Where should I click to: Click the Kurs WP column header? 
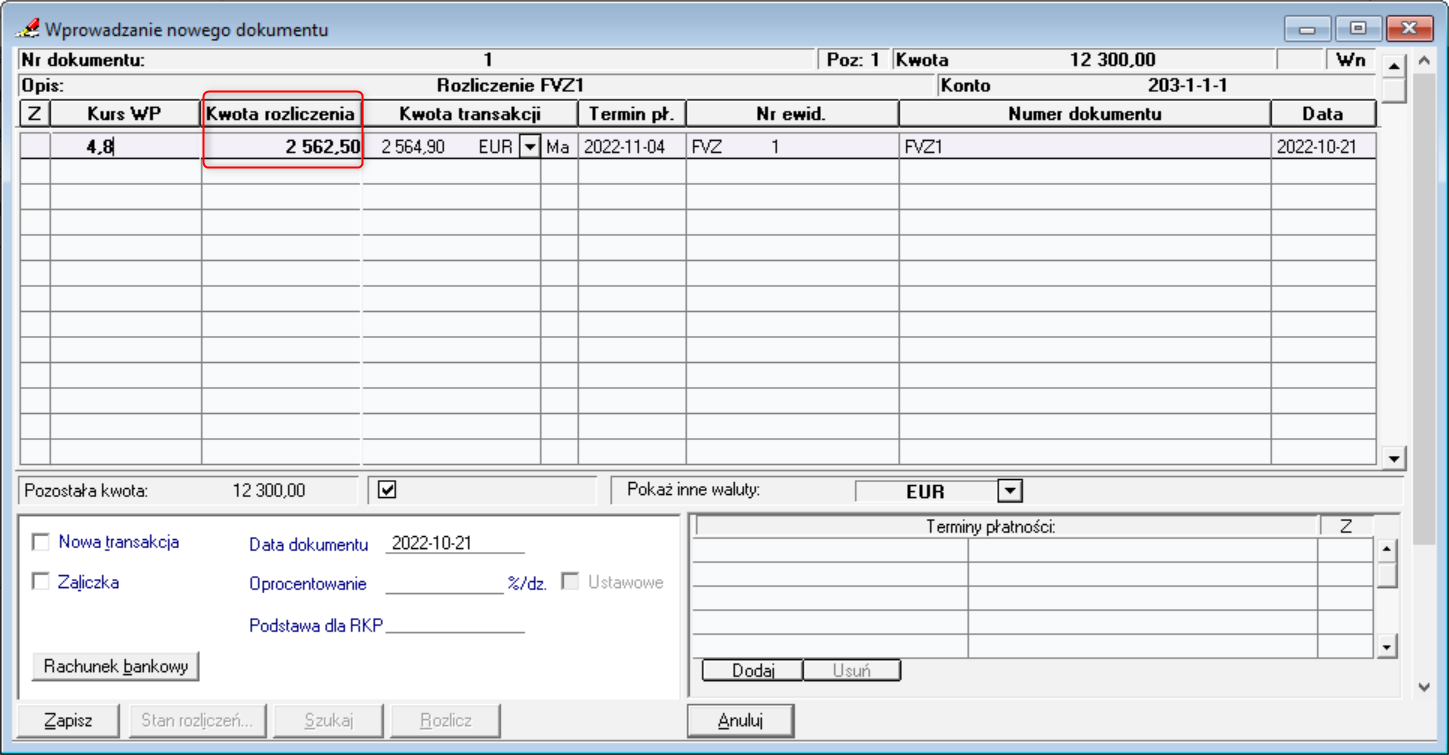pyautogui.click(x=125, y=113)
